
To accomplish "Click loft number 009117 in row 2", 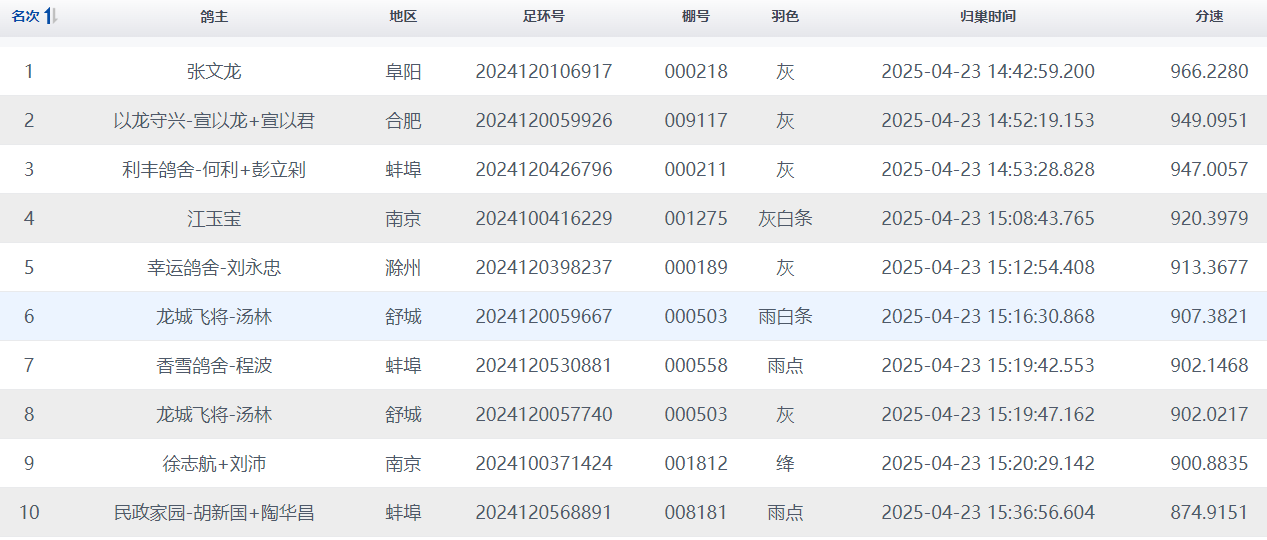I will (x=696, y=121).
